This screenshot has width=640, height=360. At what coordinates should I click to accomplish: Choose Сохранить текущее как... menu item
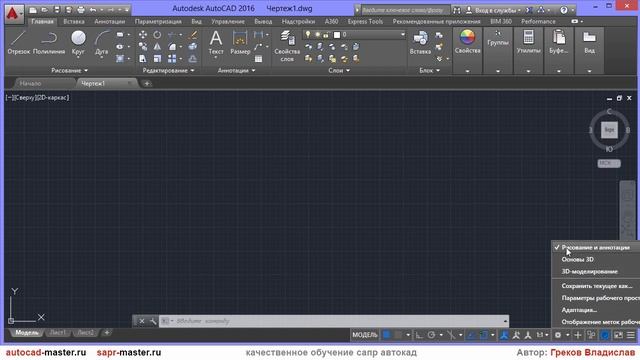click(x=596, y=286)
